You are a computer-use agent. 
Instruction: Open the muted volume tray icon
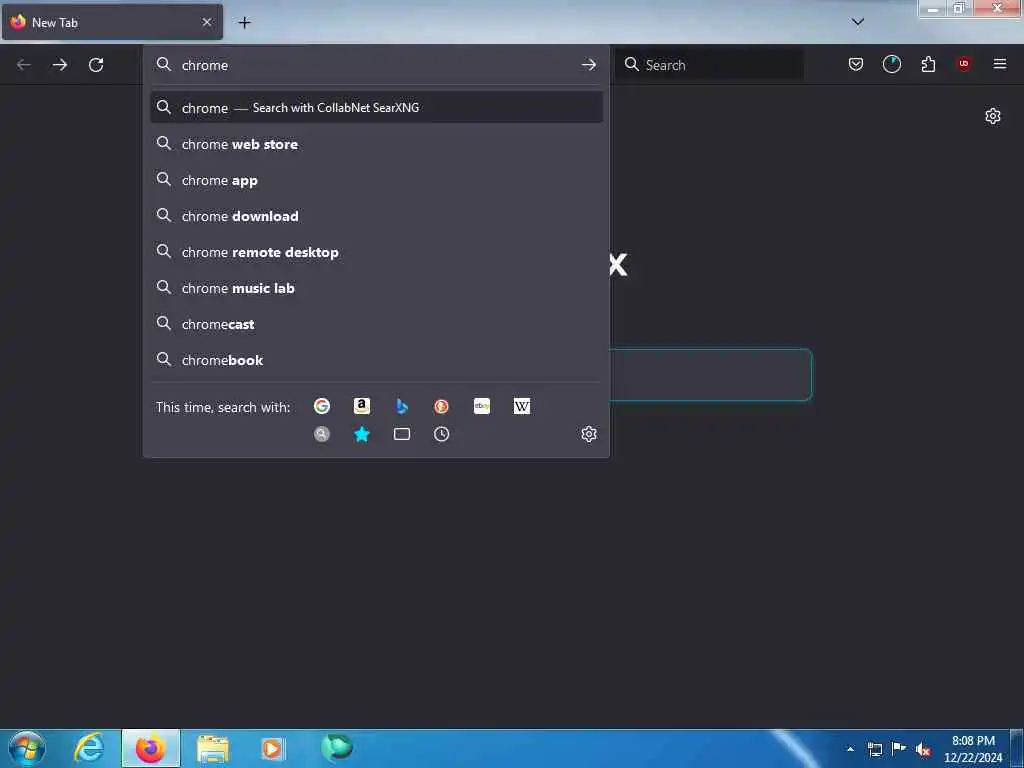pyautogui.click(x=923, y=749)
